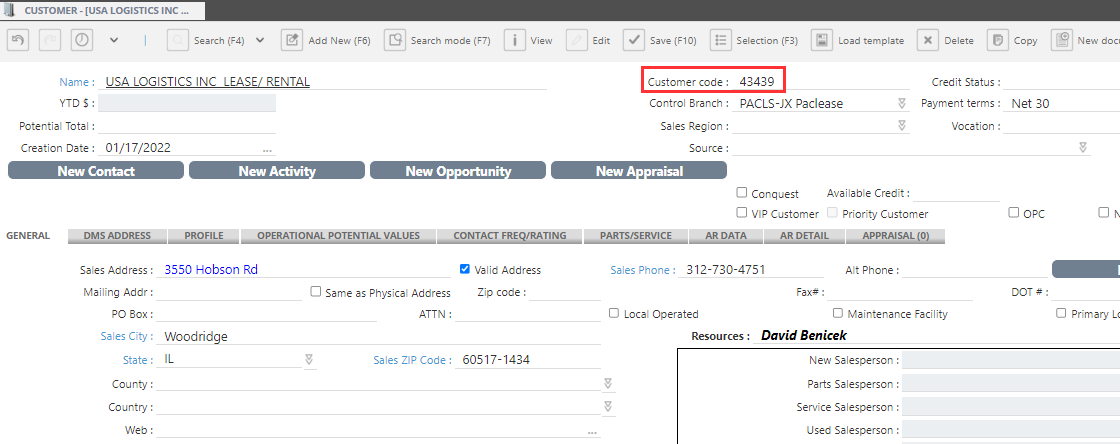The width and height of the screenshot is (1120, 444).
Task: Click the Save (F10) checkmark icon
Action: [x=634, y=40]
